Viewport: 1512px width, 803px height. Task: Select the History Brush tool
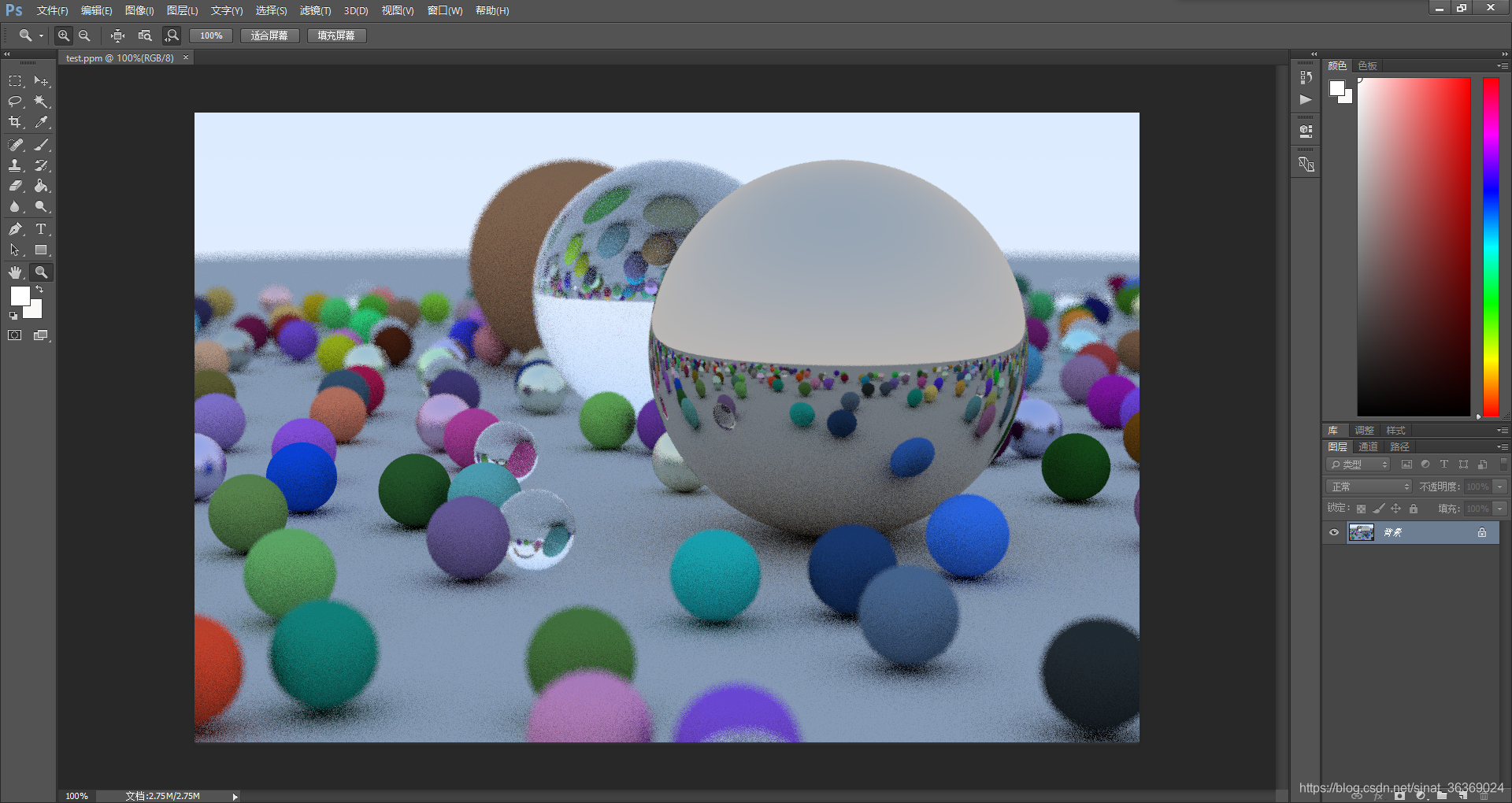point(41,165)
